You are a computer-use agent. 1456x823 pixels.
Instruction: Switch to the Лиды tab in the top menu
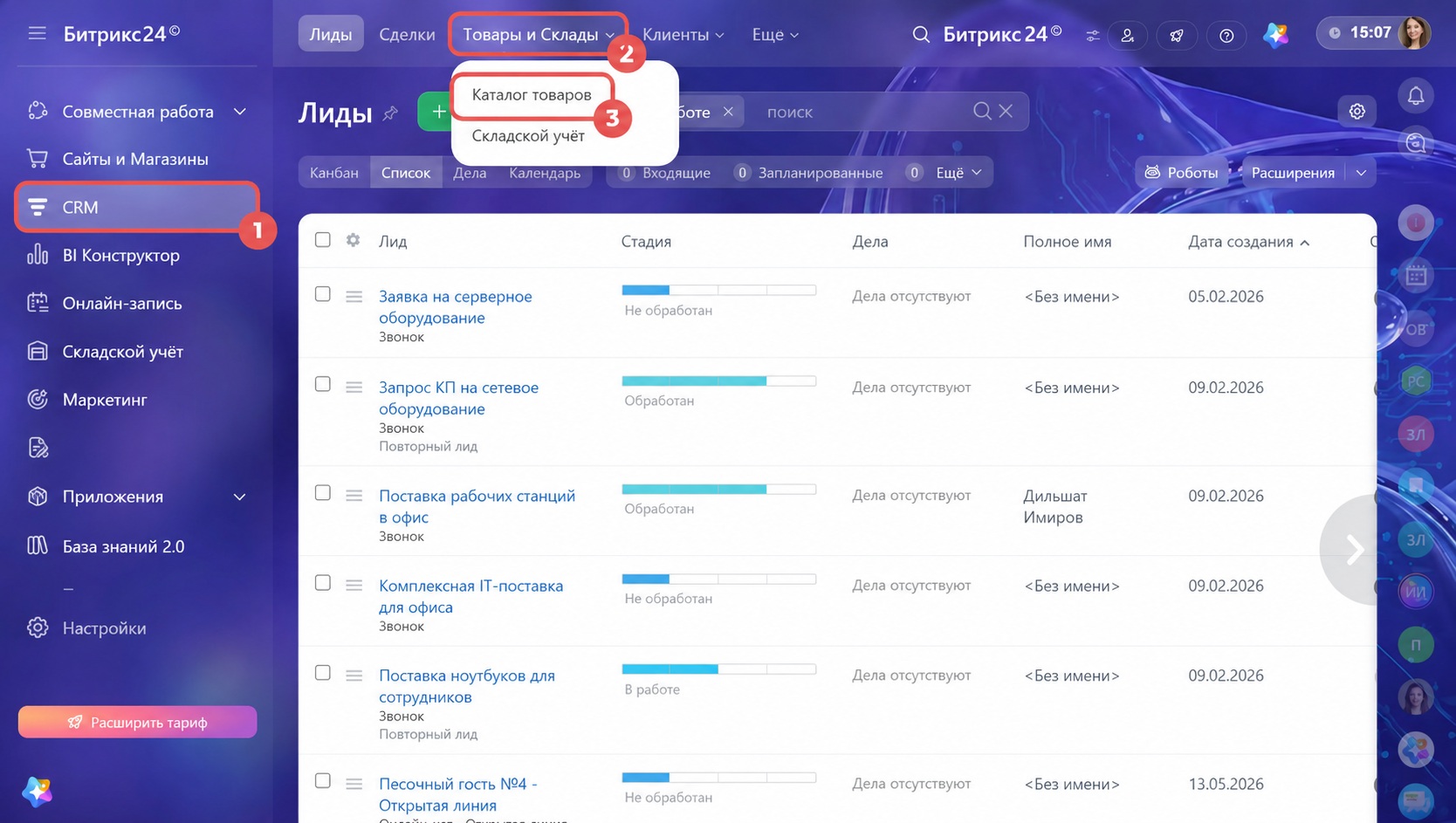[331, 34]
